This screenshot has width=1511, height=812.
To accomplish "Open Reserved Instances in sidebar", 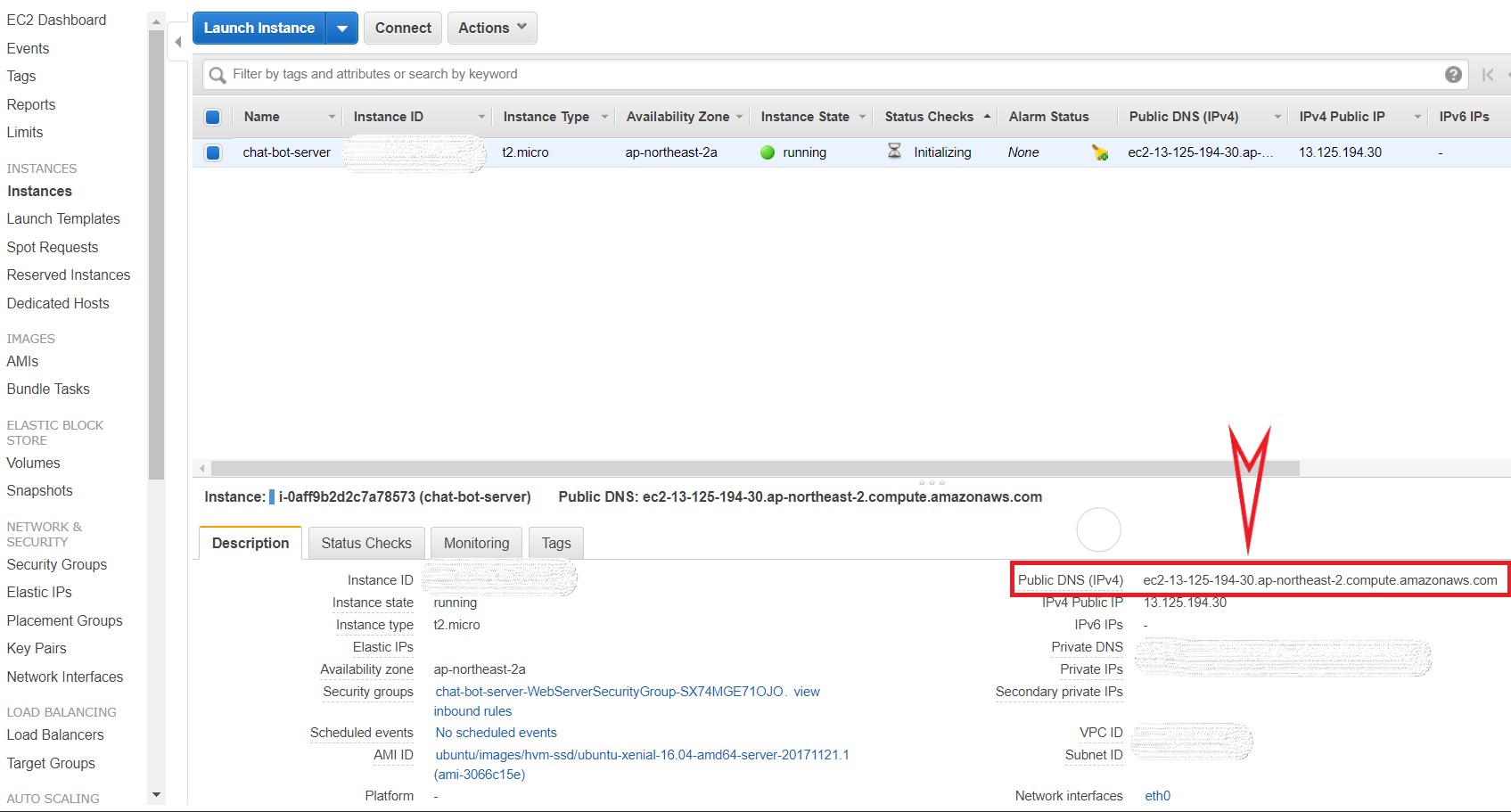I will click(x=69, y=275).
